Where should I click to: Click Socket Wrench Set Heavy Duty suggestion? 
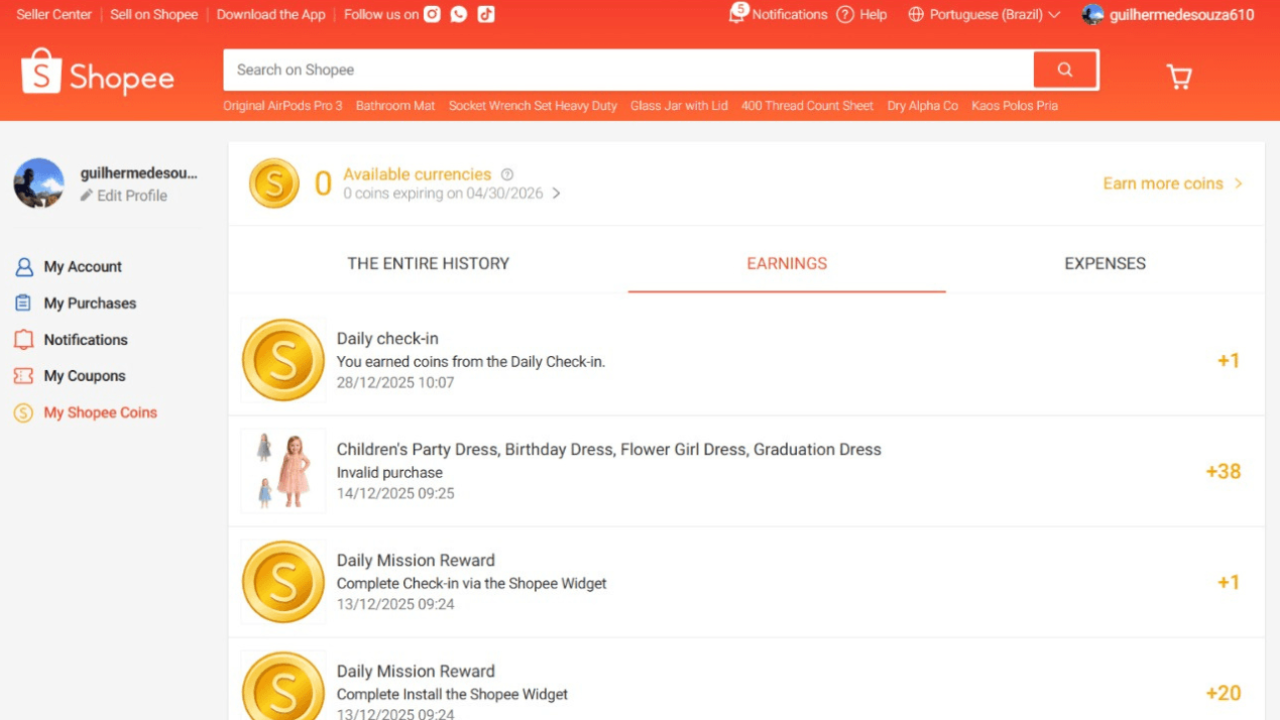533,105
